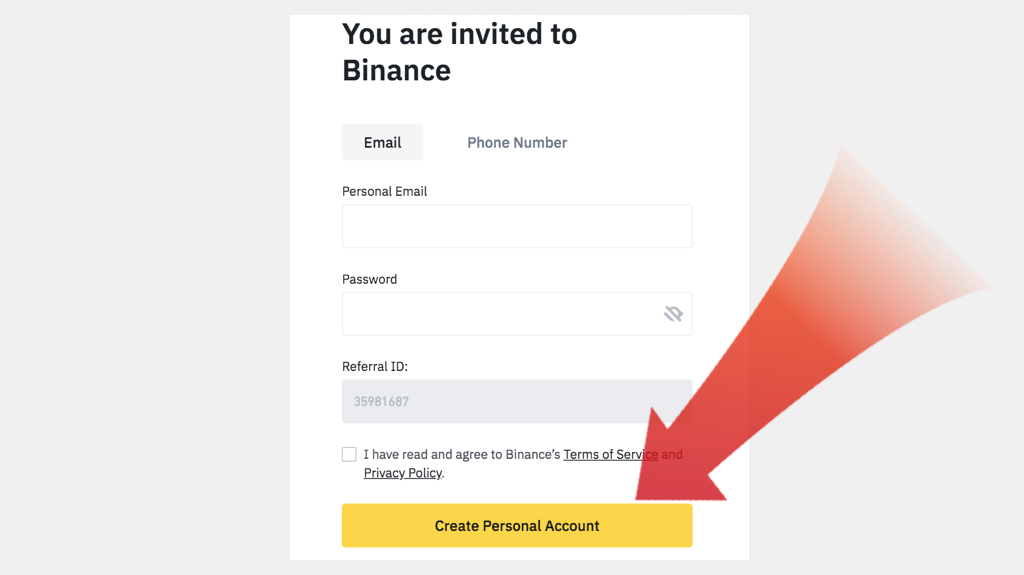Click the "Personal Email" field label

(384, 191)
